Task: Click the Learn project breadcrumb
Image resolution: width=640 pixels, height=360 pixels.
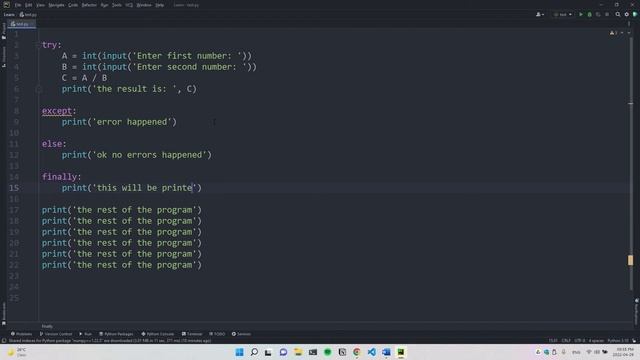Action: [9, 15]
